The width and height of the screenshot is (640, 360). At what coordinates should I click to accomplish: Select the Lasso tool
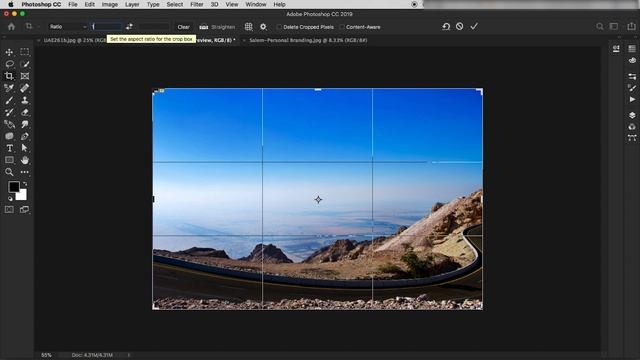9,64
